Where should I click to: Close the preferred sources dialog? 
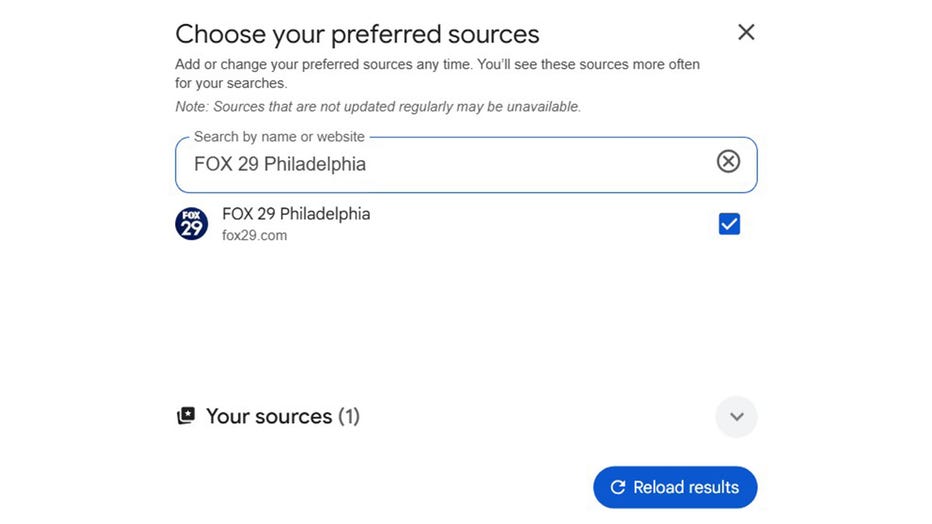[746, 32]
